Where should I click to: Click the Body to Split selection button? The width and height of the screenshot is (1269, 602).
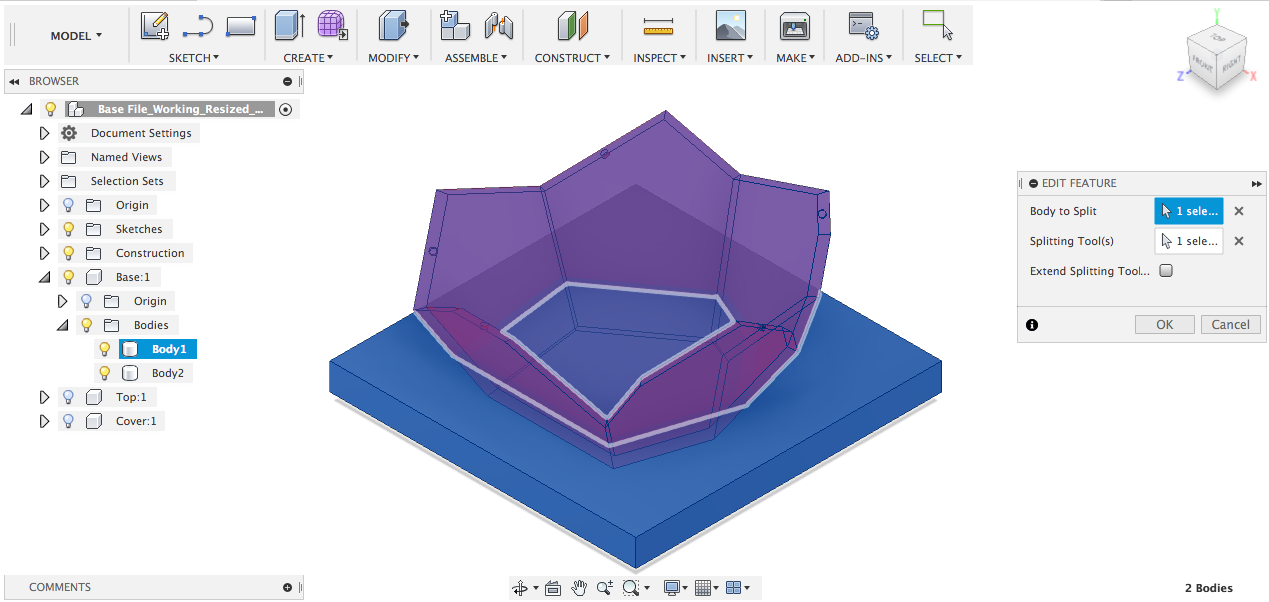[x=1189, y=211]
